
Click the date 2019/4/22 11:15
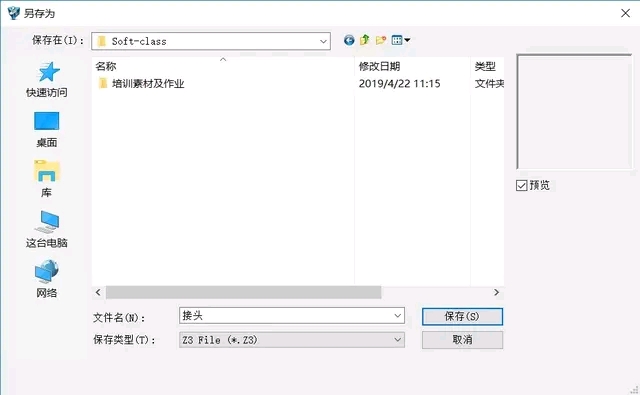point(400,84)
